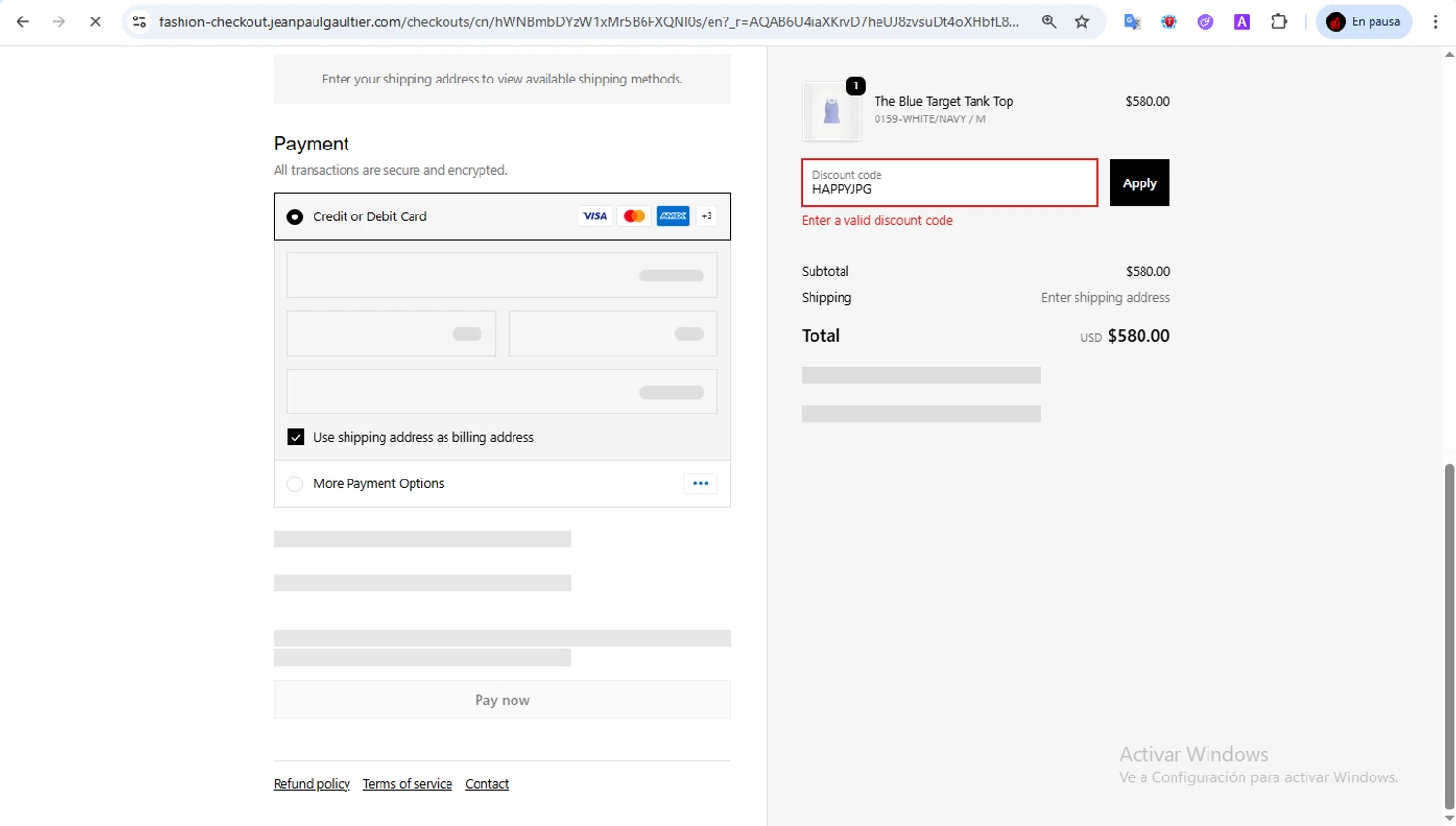Open the Extensions puzzle menu
The height and width of the screenshot is (826, 1456).
(x=1279, y=21)
